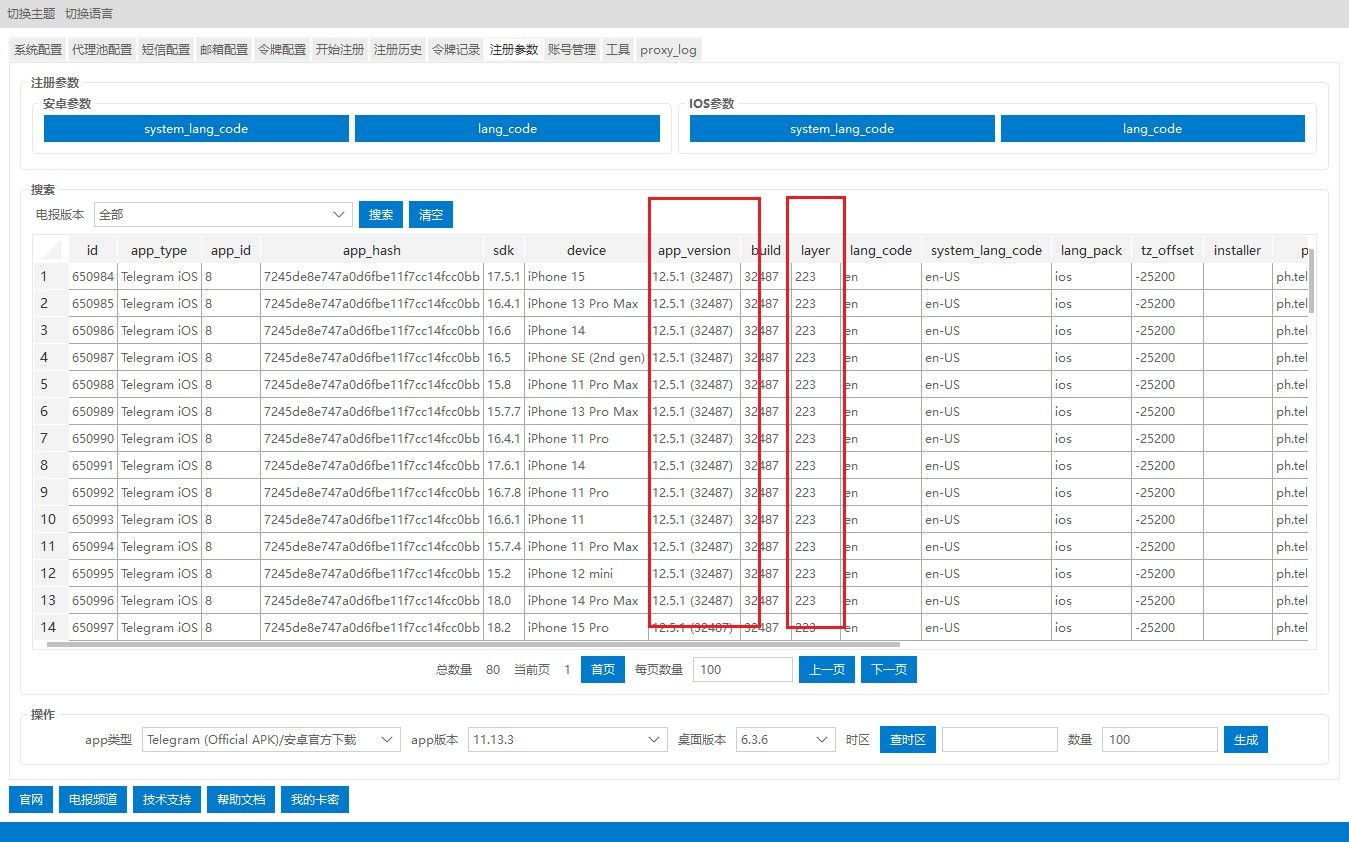The height and width of the screenshot is (842, 1349).
Task: Click the table's horizontal scrollbar
Action: pos(480,645)
